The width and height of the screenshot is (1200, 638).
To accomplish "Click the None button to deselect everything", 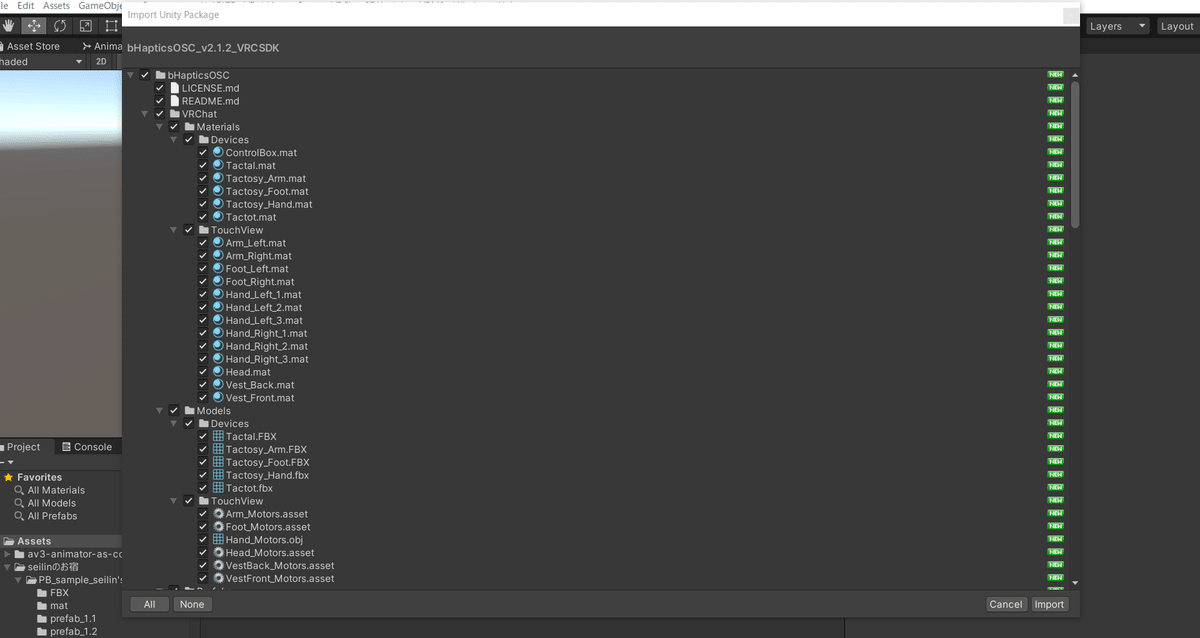I will [x=192, y=604].
